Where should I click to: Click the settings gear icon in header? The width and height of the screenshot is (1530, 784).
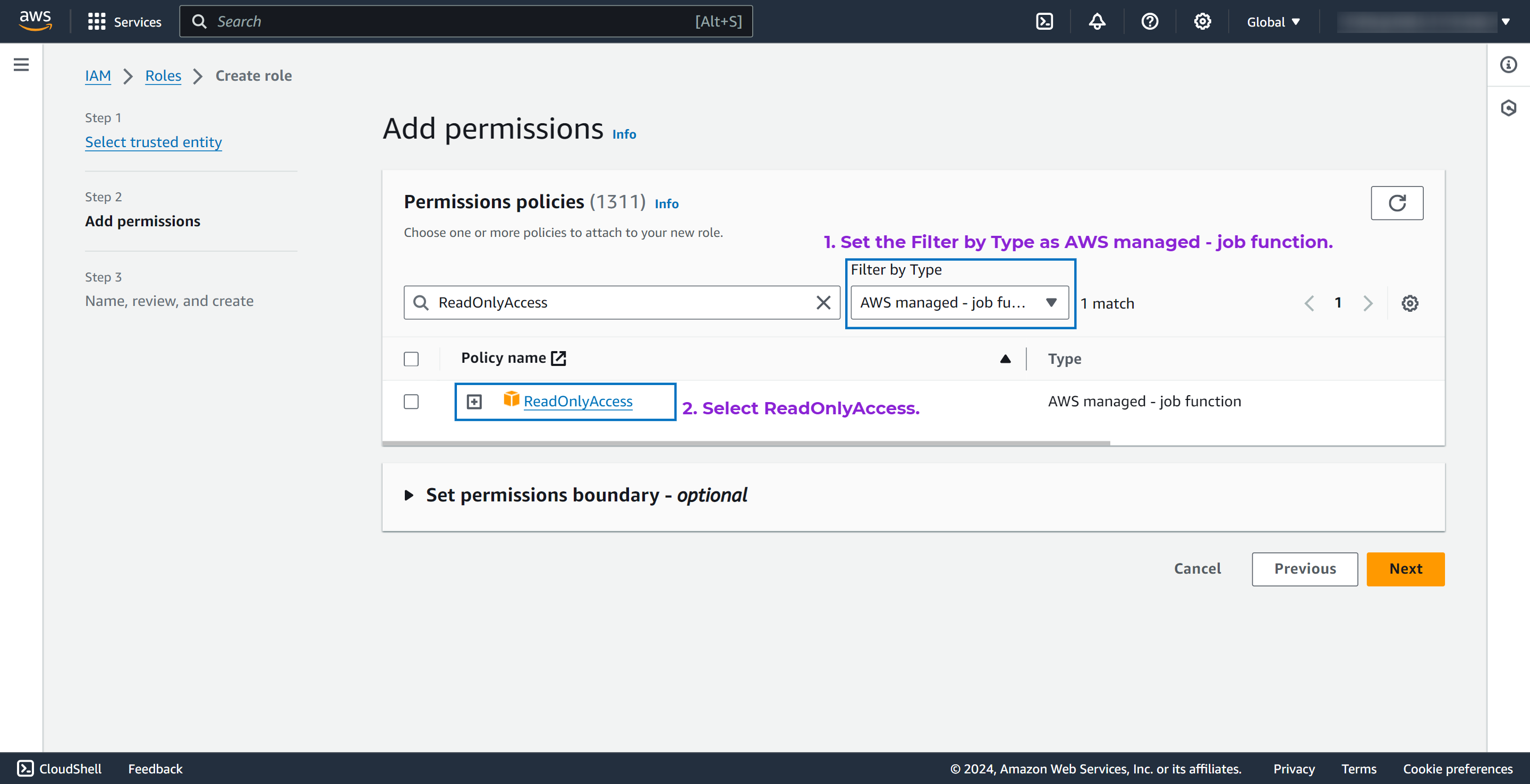(x=1201, y=21)
